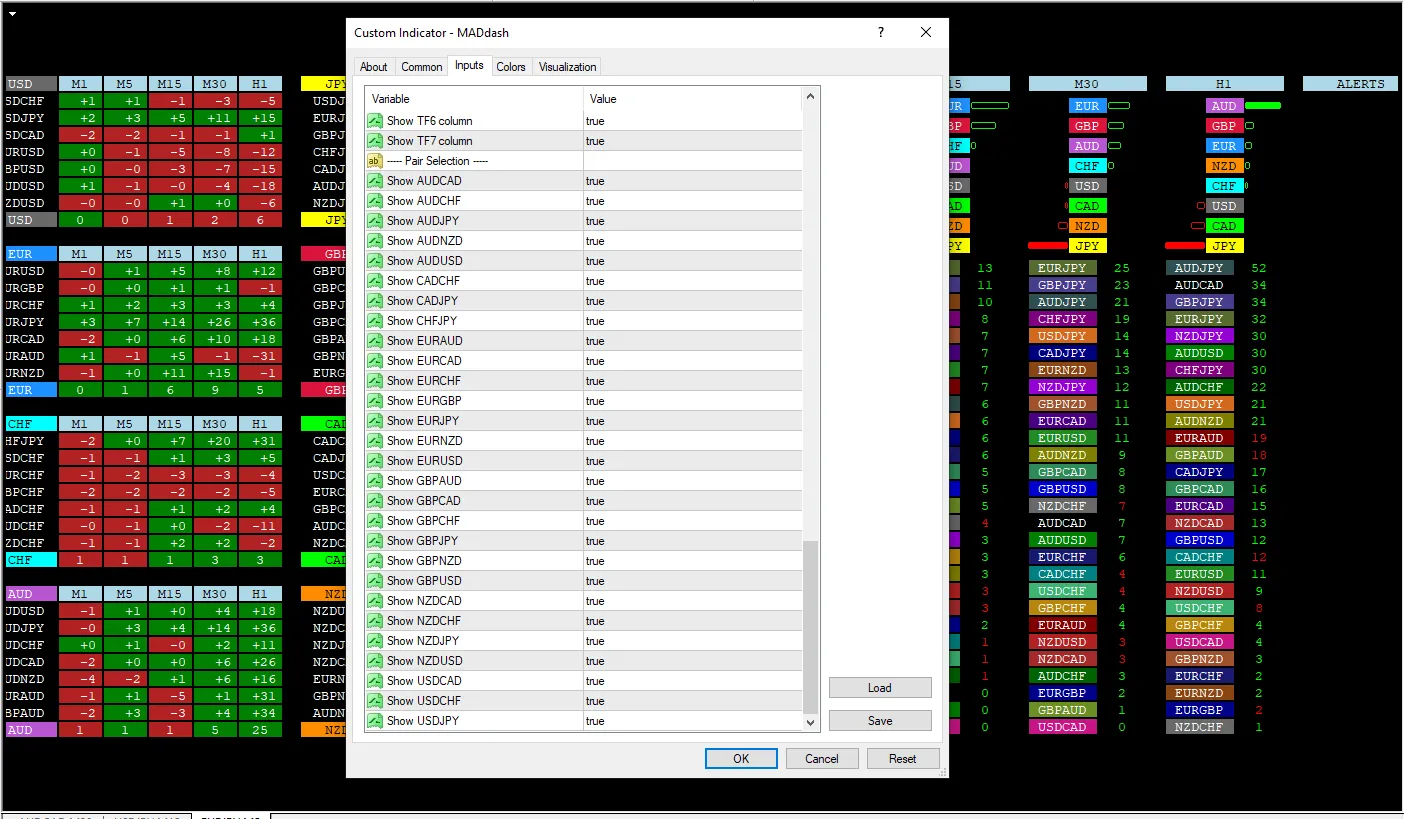Viewport: 1404px width, 819px height.
Task: Click the Show TF6 column variable icon
Action: (375, 121)
